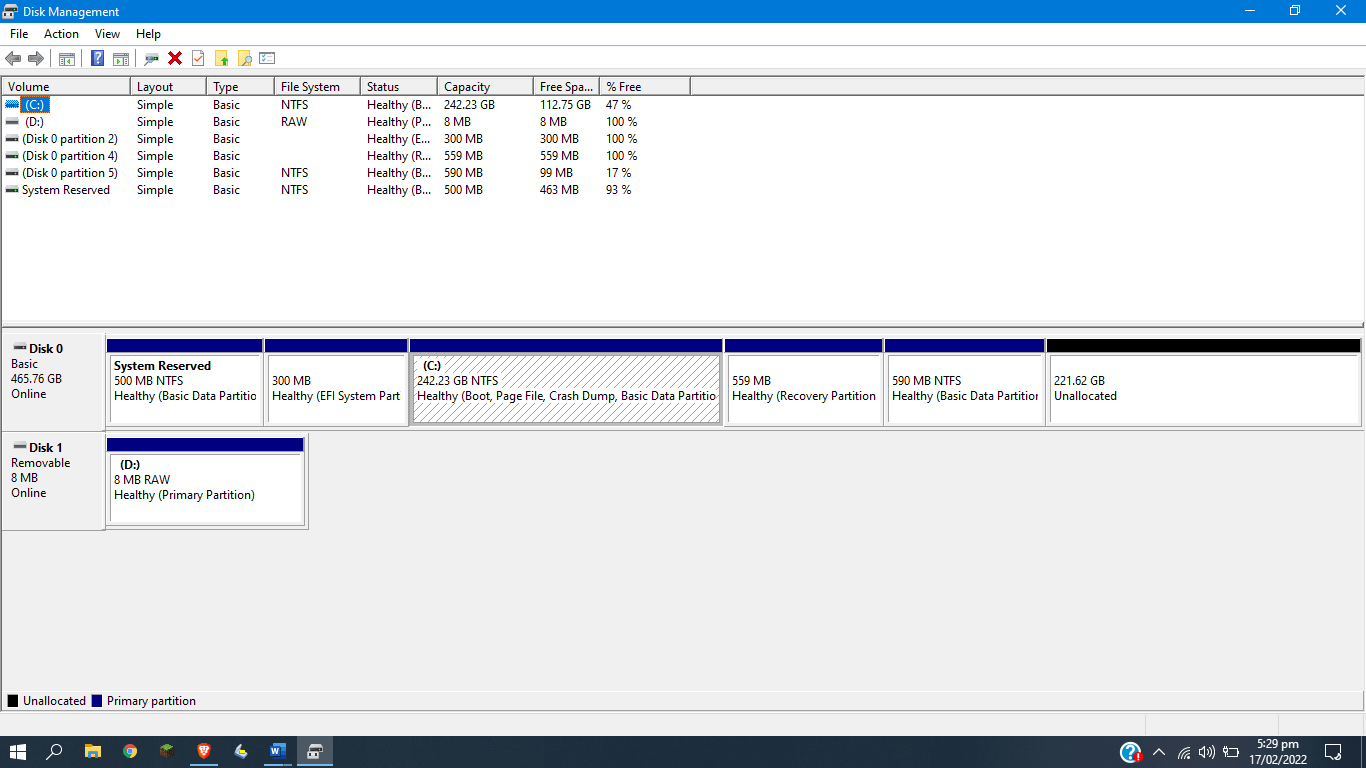Expand the hidden system tray icons chevron
This screenshot has width=1366, height=768.
(x=1159, y=752)
